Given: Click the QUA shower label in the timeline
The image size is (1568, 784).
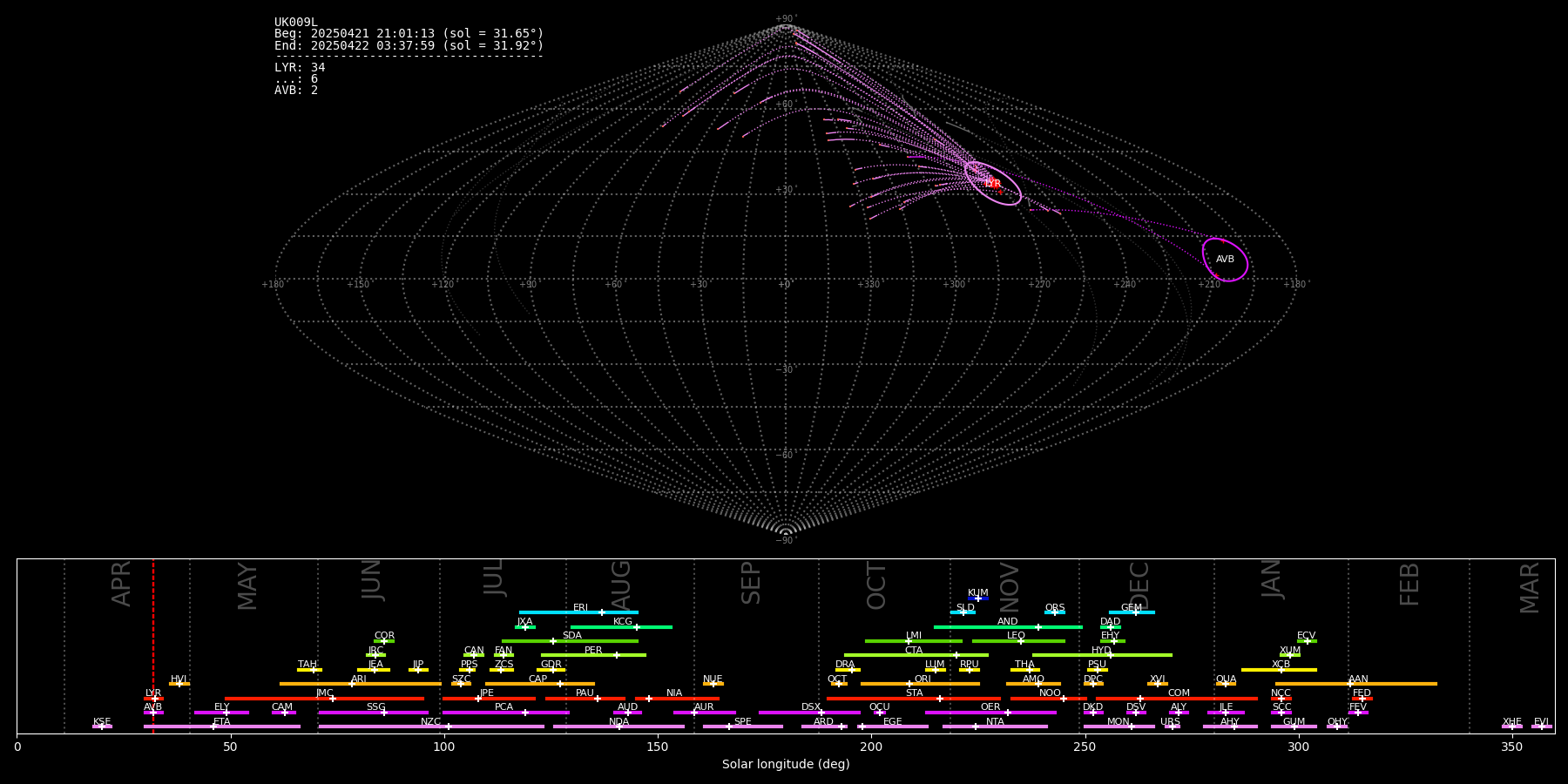Looking at the screenshot, I should click(x=1227, y=679).
